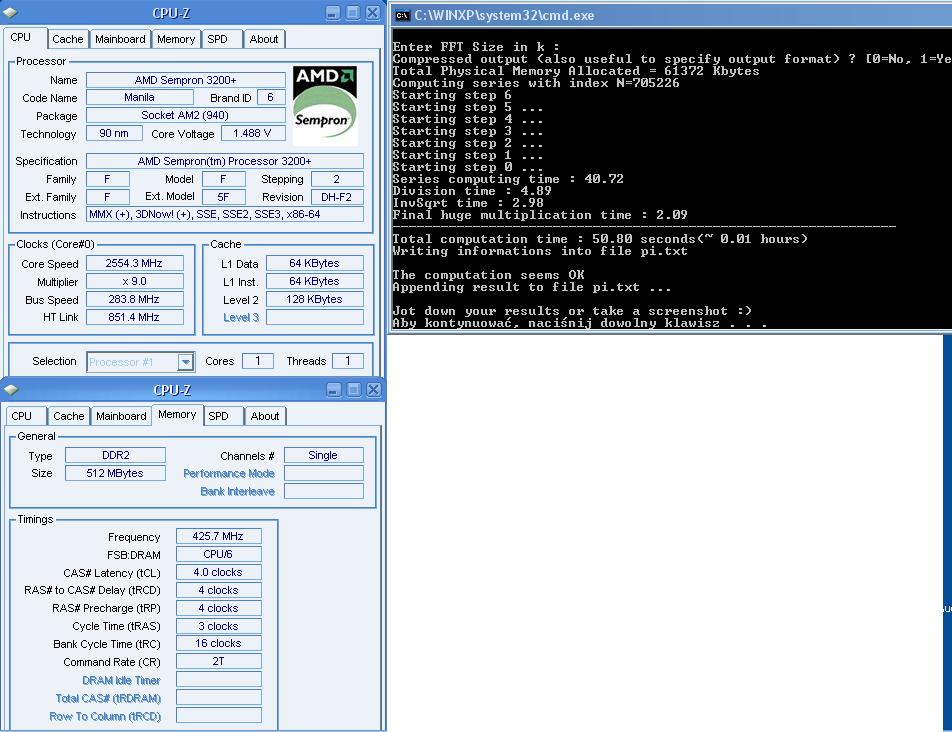Viewport: 952px width, 732px height.
Task: Select Mainboard tab in lower CPU-Z window
Action: point(121,416)
